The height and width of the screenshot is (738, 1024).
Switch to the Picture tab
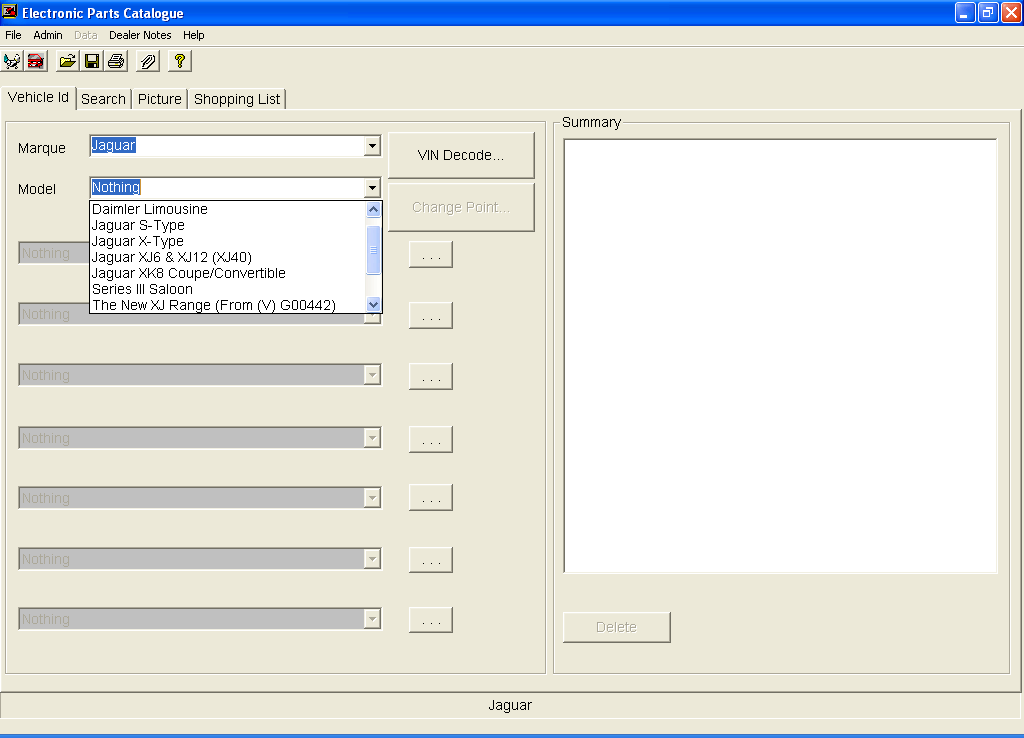(159, 99)
